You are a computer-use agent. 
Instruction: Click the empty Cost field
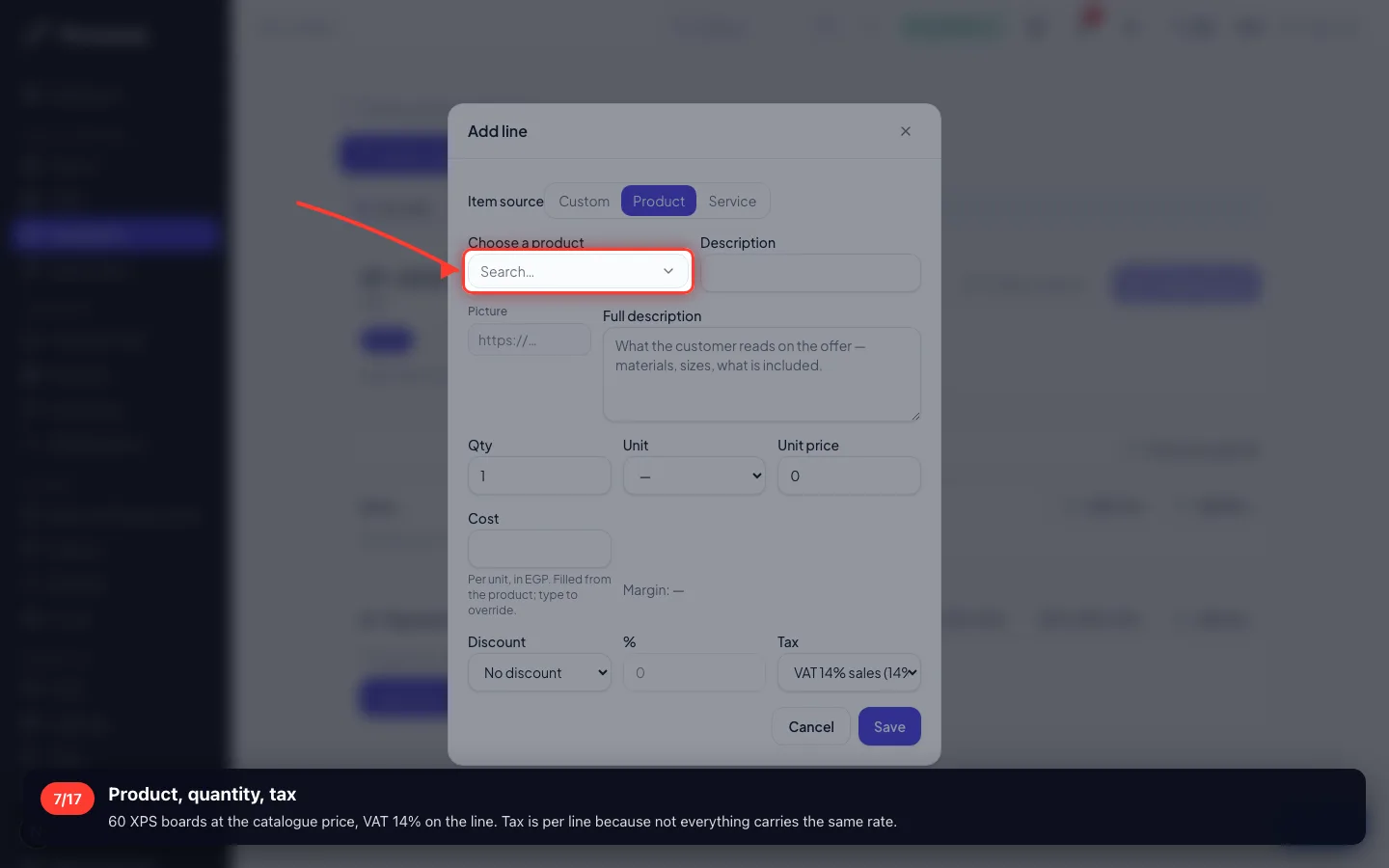[x=539, y=549]
